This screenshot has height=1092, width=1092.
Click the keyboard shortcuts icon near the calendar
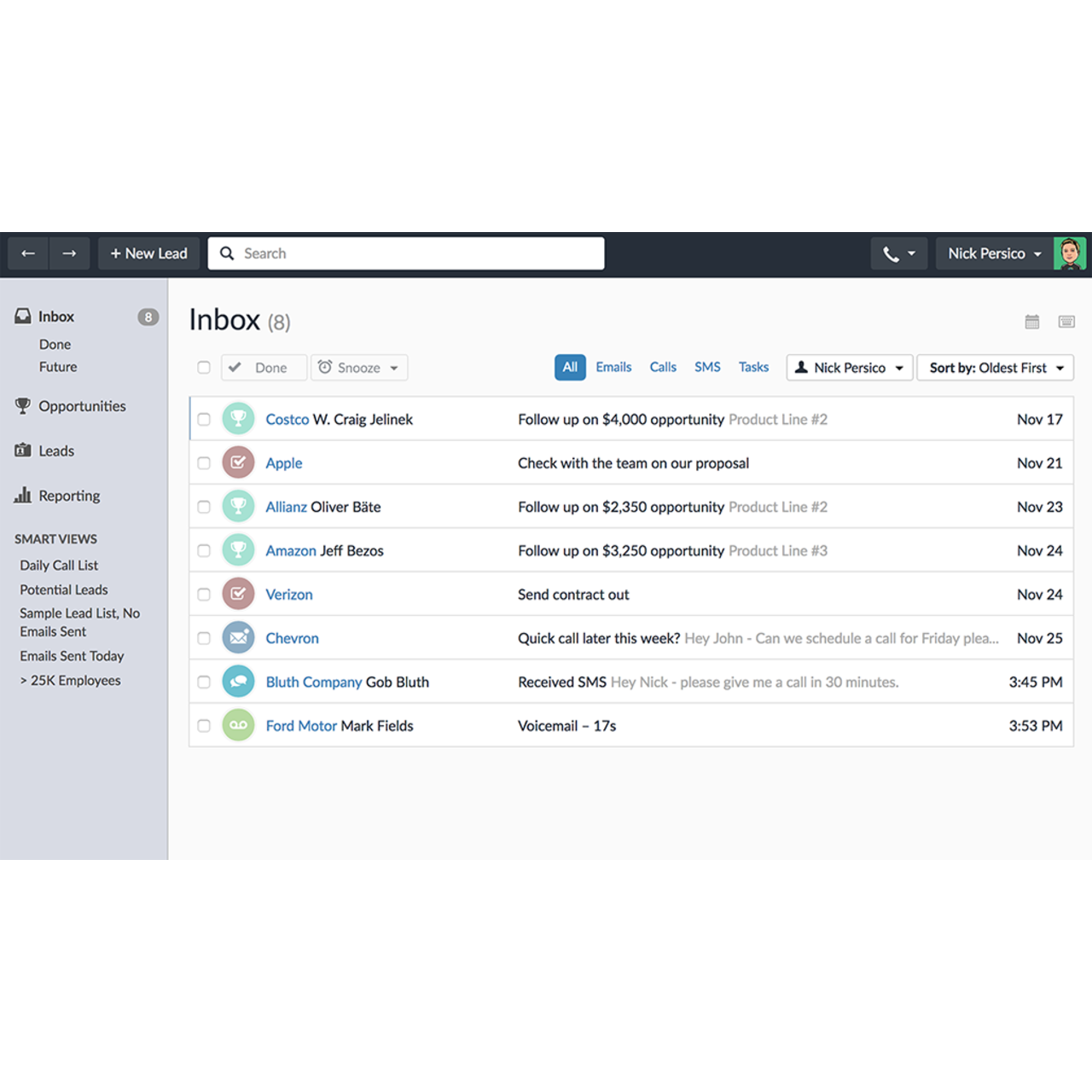(1066, 321)
